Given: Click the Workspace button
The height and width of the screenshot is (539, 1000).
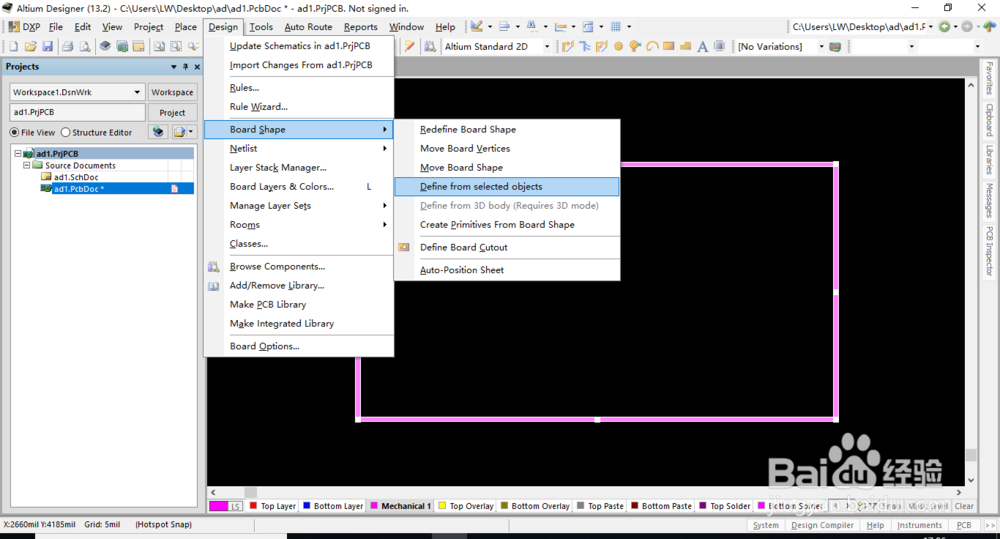Looking at the screenshot, I should tap(172, 92).
